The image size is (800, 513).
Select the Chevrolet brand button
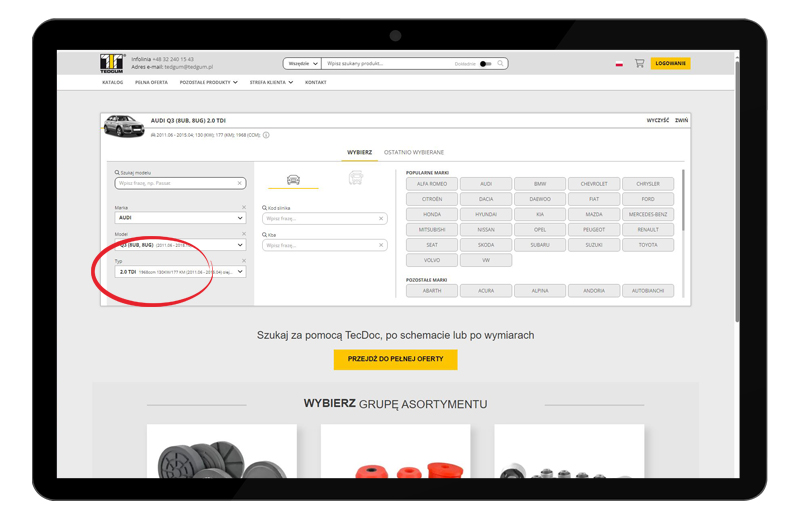click(x=594, y=184)
